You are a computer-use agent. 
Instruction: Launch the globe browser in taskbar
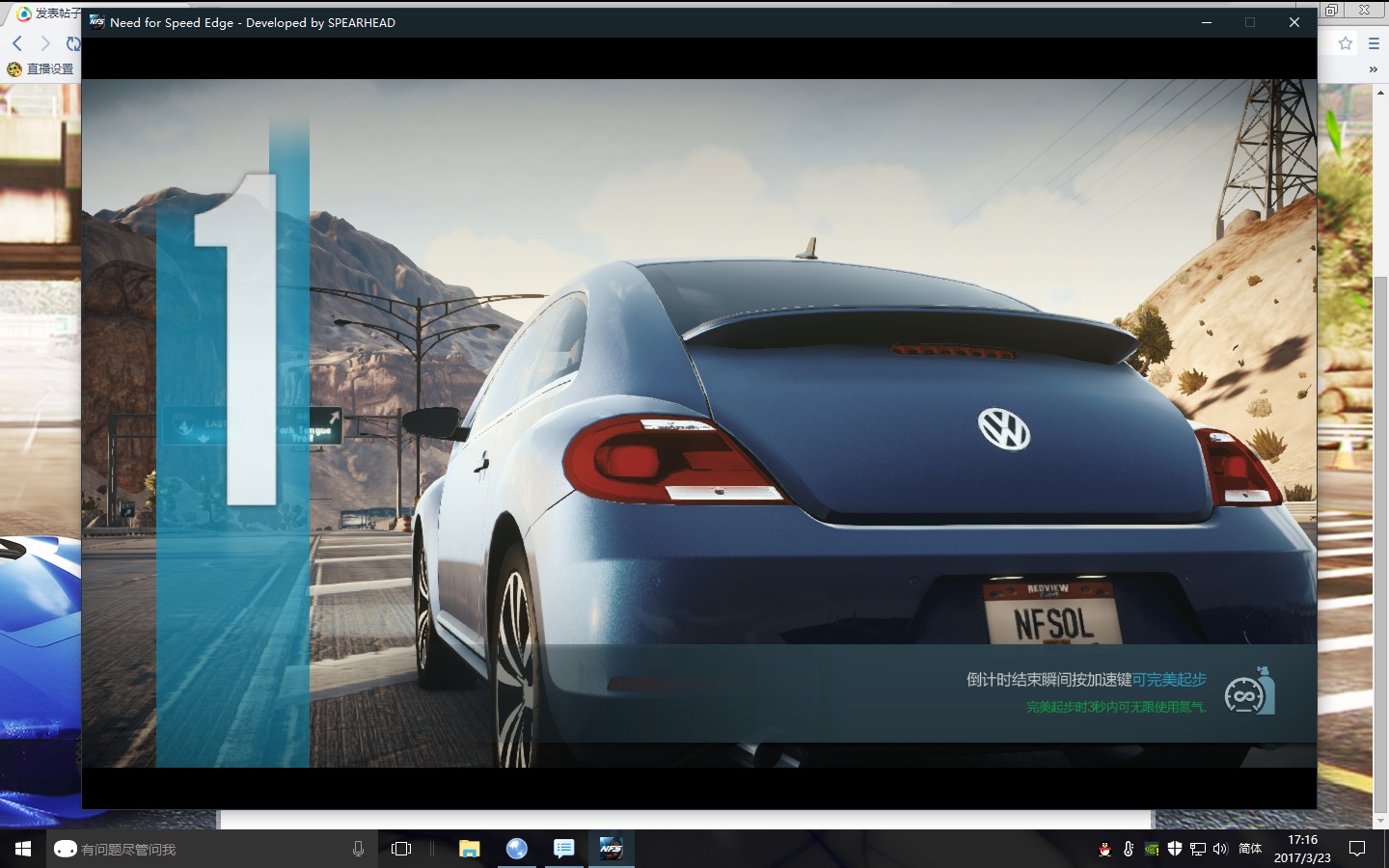tap(517, 849)
